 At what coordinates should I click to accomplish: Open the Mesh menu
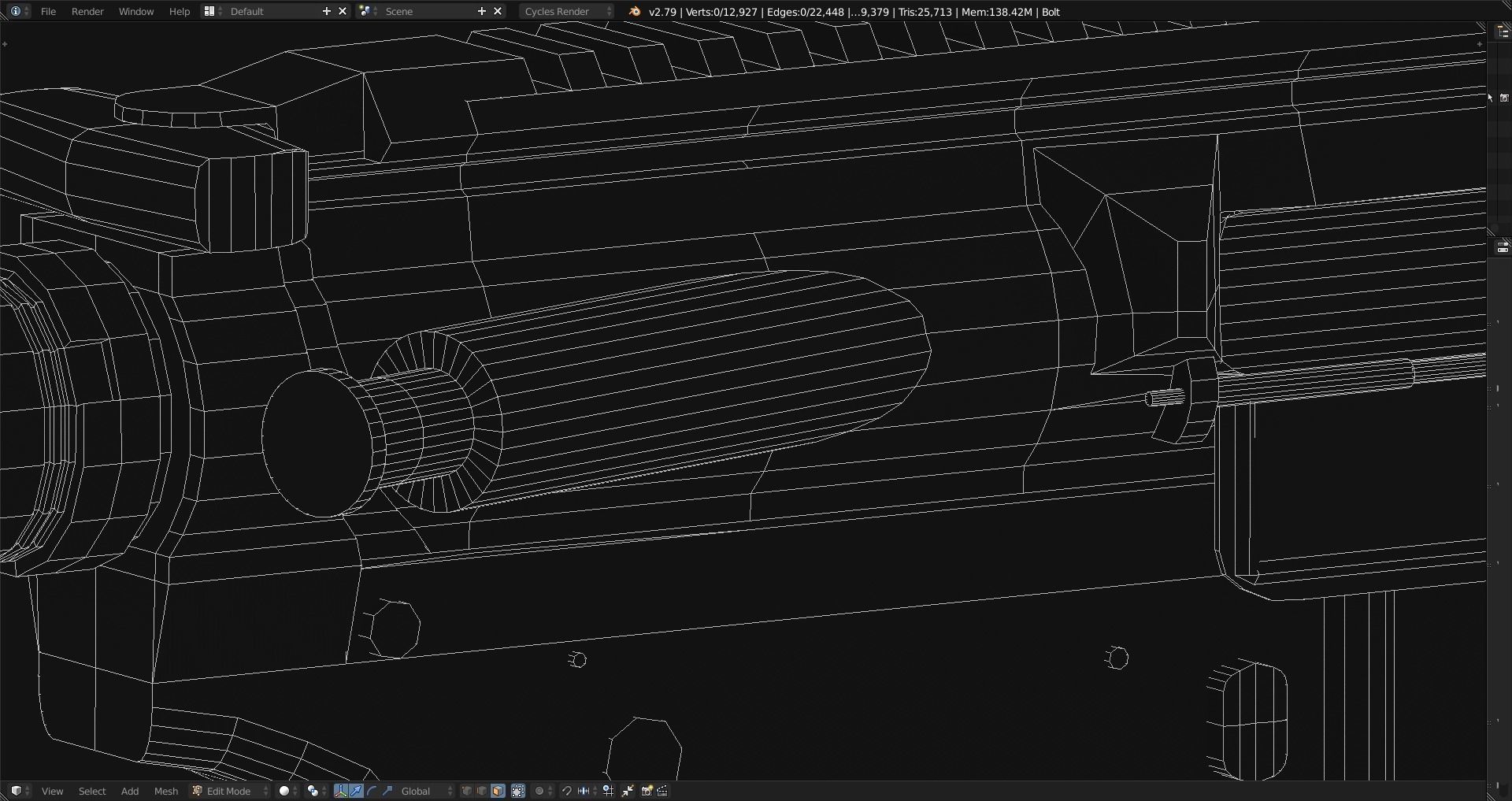pos(165,791)
